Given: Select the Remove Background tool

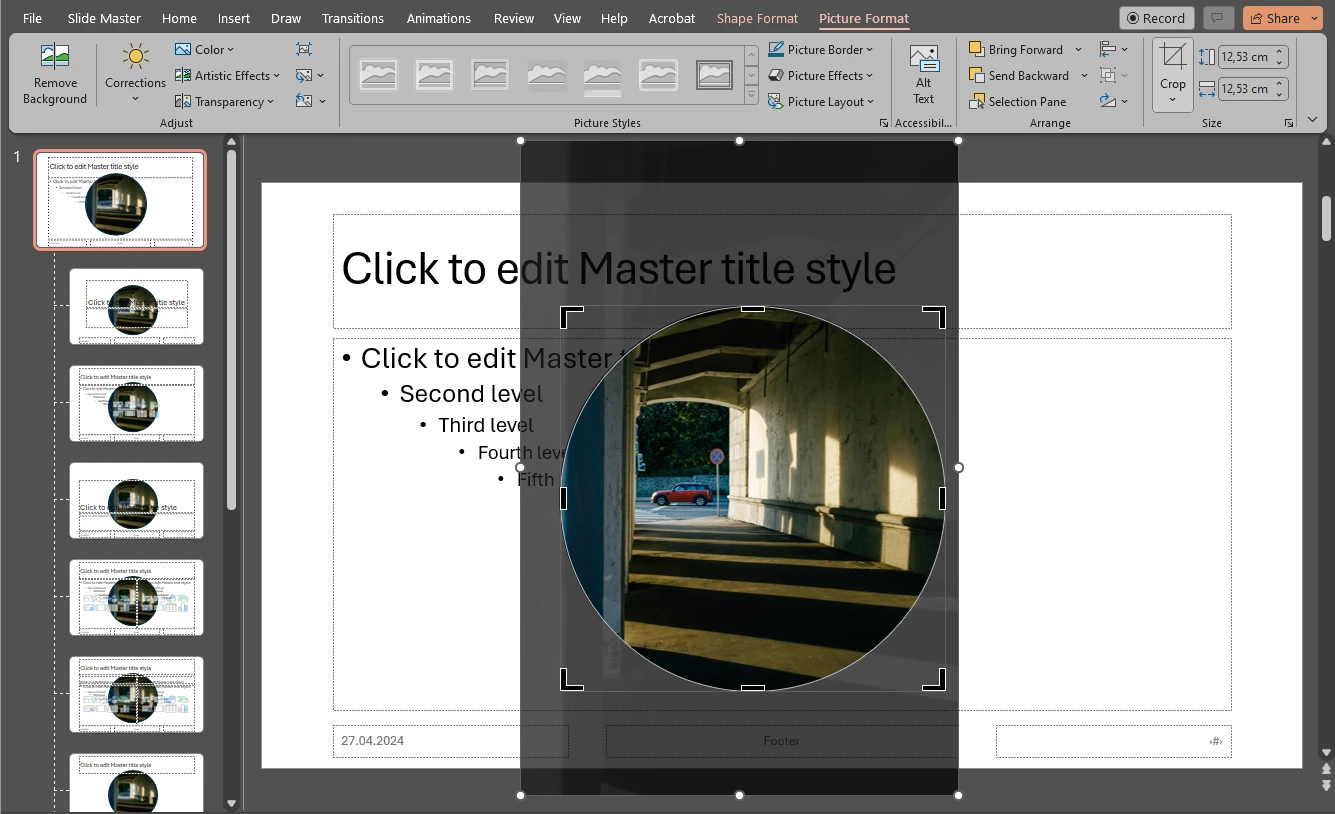Looking at the screenshot, I should click(55, 75).
